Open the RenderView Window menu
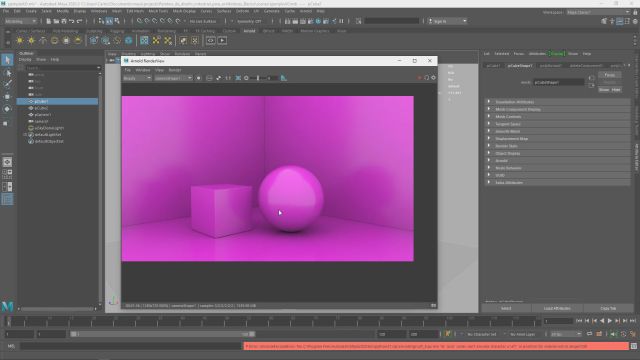Viewport: 640px width, 360px height. tap(143, 70)
